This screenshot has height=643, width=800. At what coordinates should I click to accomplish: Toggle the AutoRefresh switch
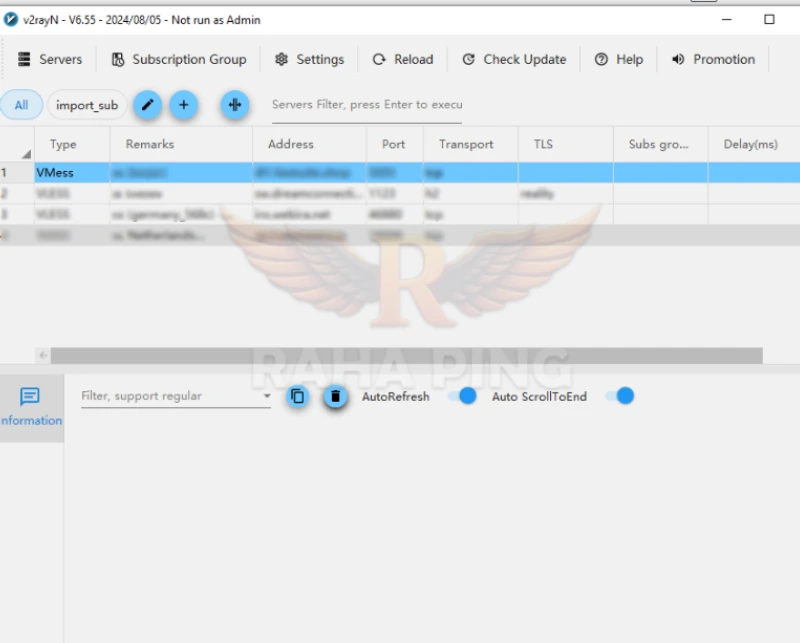click(x=462, y=397)
